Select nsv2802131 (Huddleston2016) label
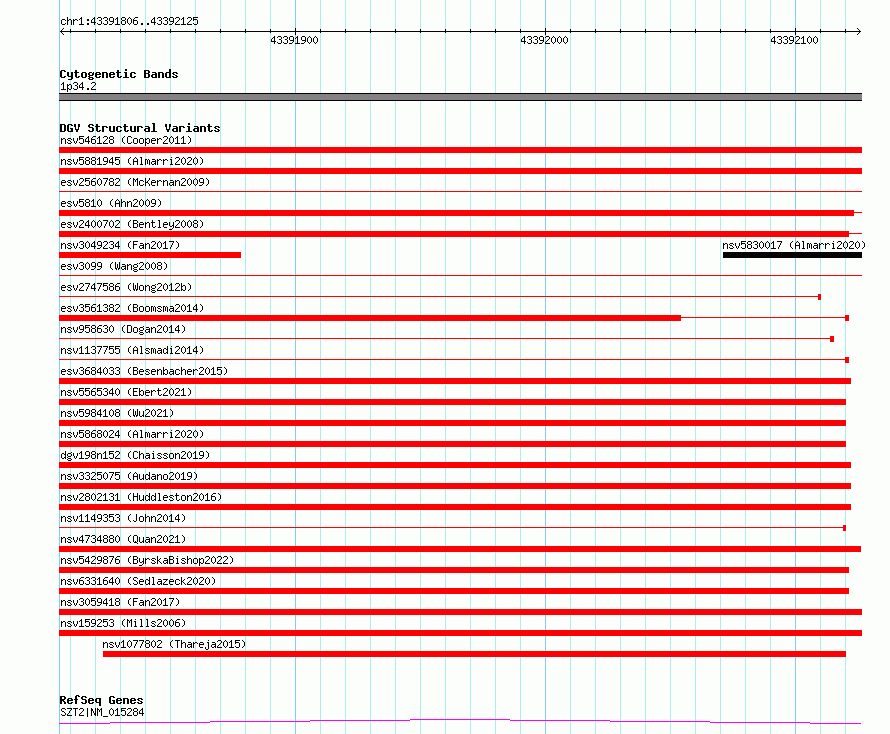Image resolution: width=890 pixels, height=734 pixels. point(141,497)
